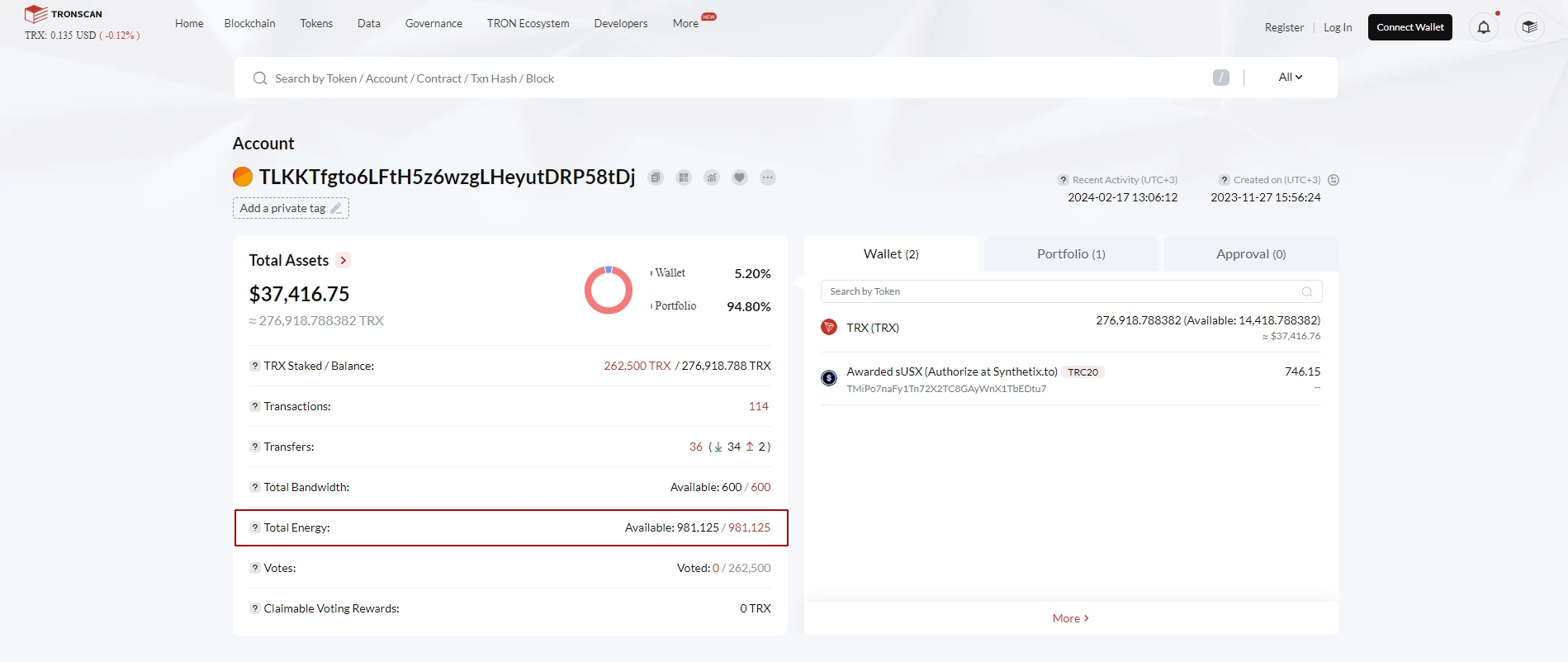The image size is (1568, 662).
Task: Click help icon next to TRX Staked / Balance
Action: click(255, 366)
